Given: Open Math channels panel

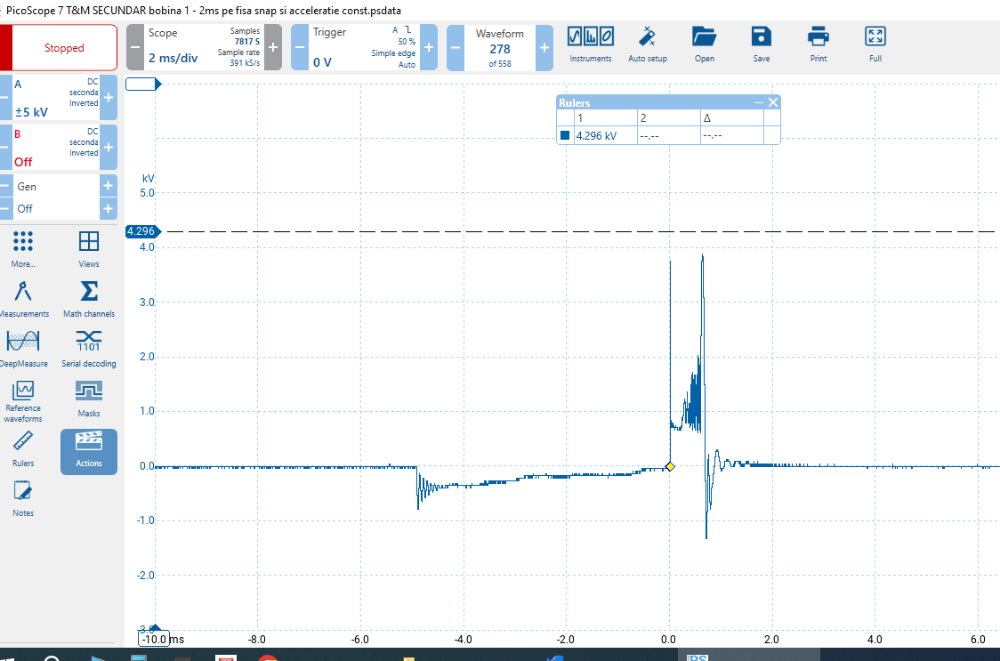Looking at the screenshot, I should click(x=89, y=299).
